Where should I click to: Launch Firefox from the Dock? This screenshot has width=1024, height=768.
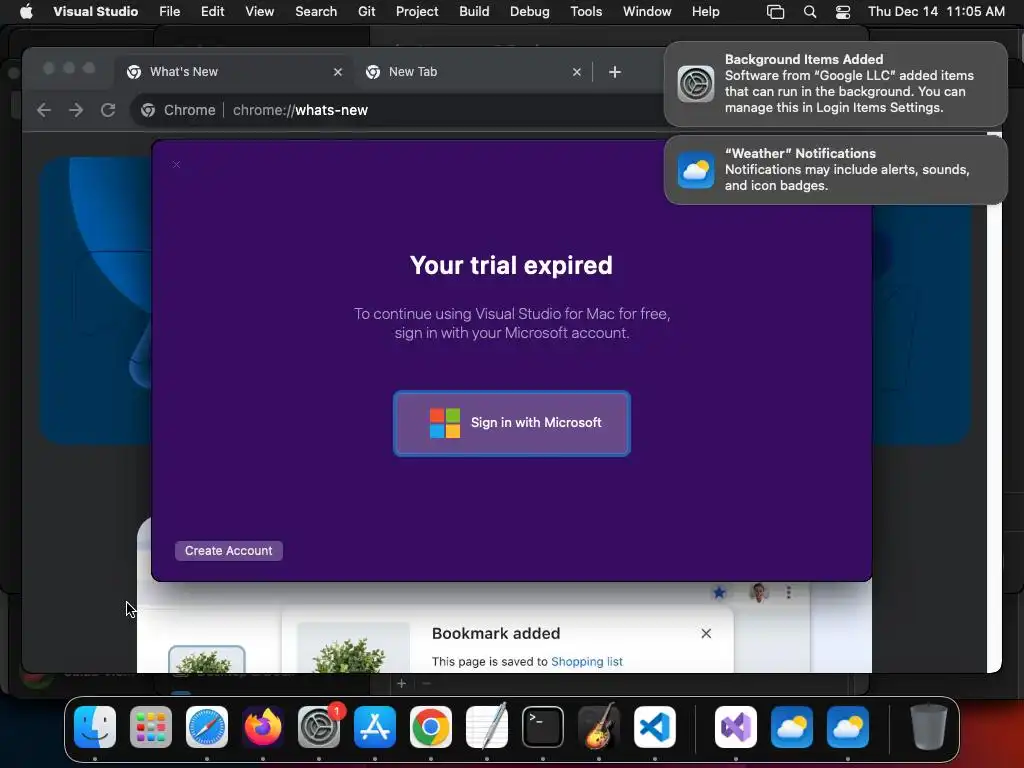tap(263, 727)
